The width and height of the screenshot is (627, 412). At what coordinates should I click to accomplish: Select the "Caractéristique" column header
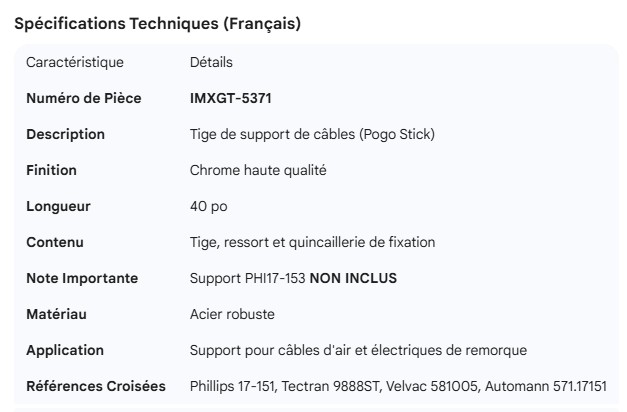pos(75,63)
